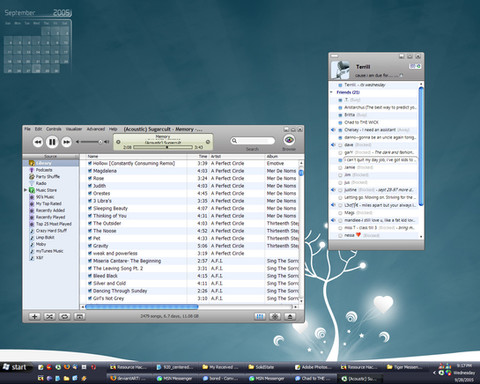Open the iTunes Browse eye icon

coord(289,140)
